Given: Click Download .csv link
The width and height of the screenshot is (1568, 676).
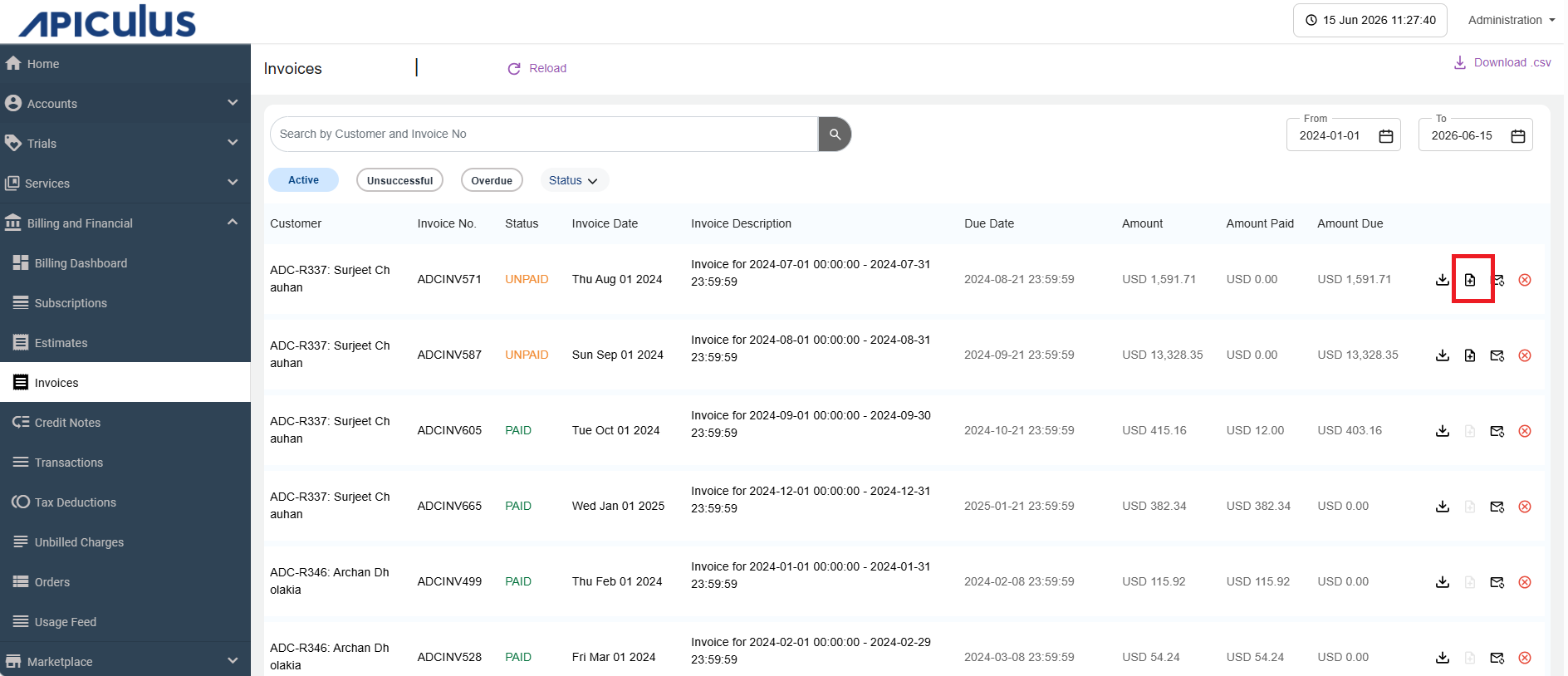Looking at the screenshot, I should (1502, 62).
